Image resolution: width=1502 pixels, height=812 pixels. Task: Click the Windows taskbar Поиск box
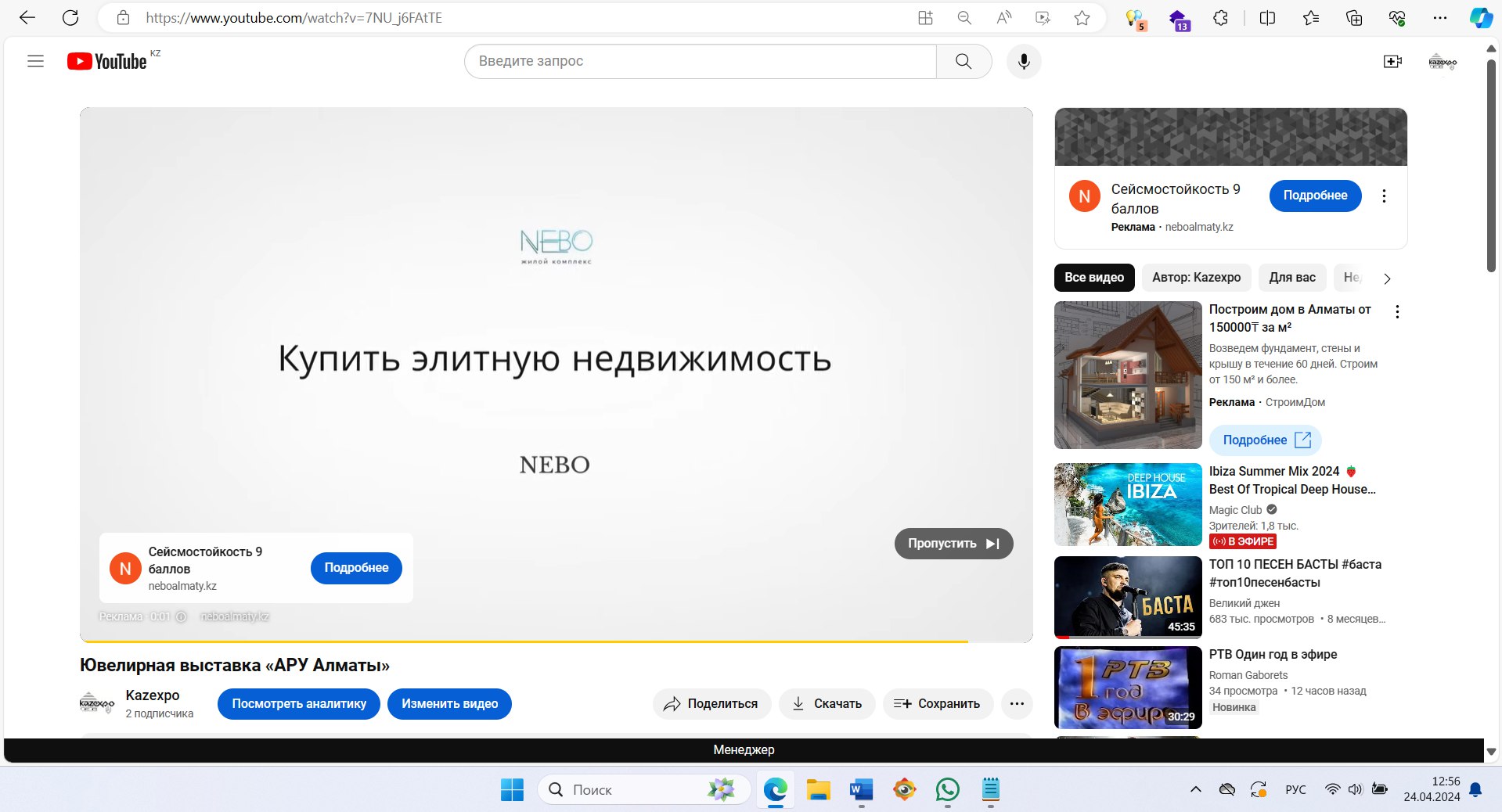[644, 790]
